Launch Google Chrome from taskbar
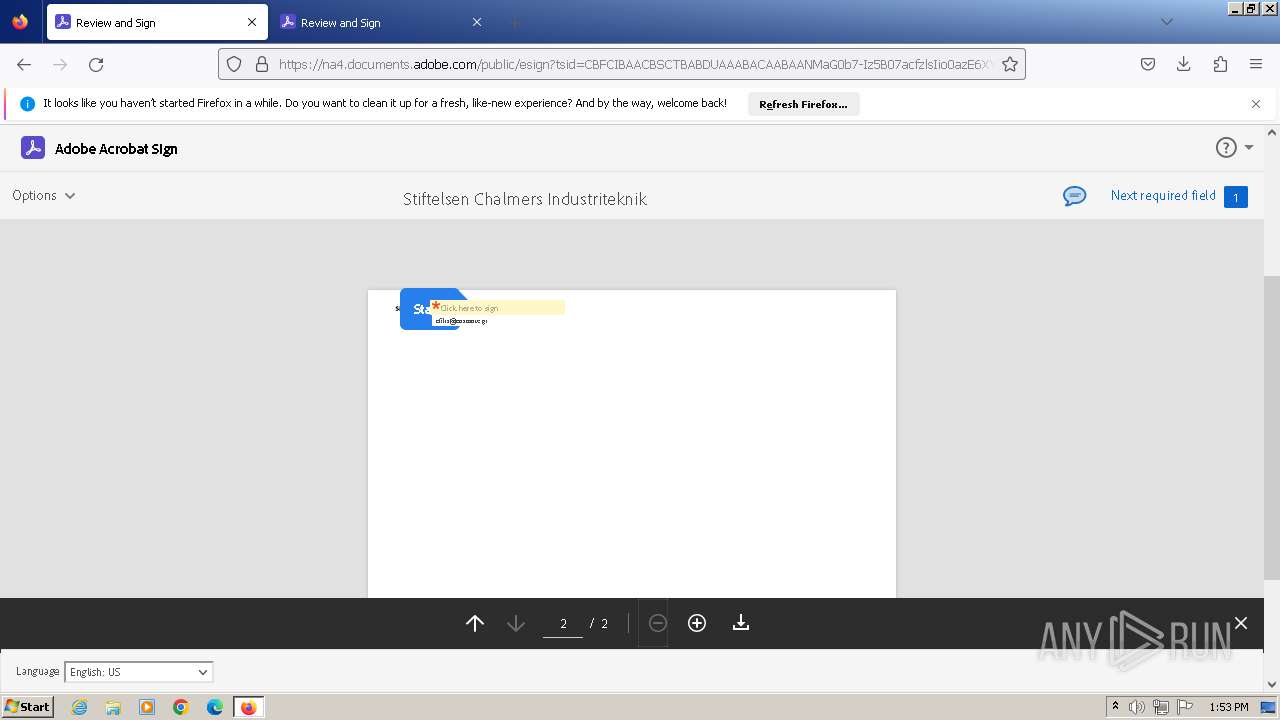1280x720 pixels. pyautogui.click(x=181, y=707)
